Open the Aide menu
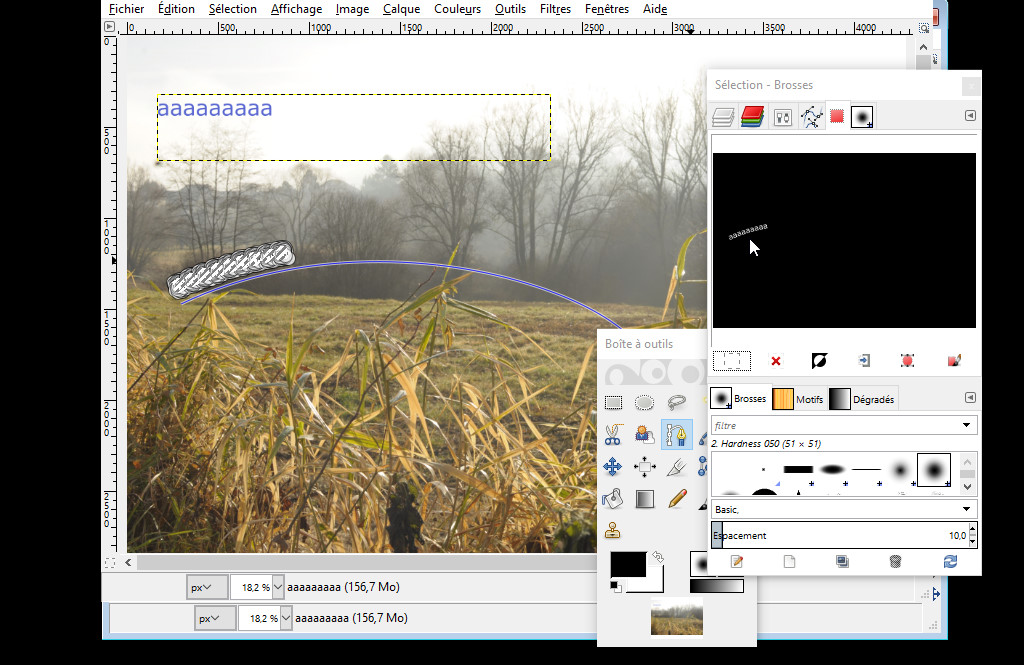This screenshot has height=665, width=1024. coord(654,8)
